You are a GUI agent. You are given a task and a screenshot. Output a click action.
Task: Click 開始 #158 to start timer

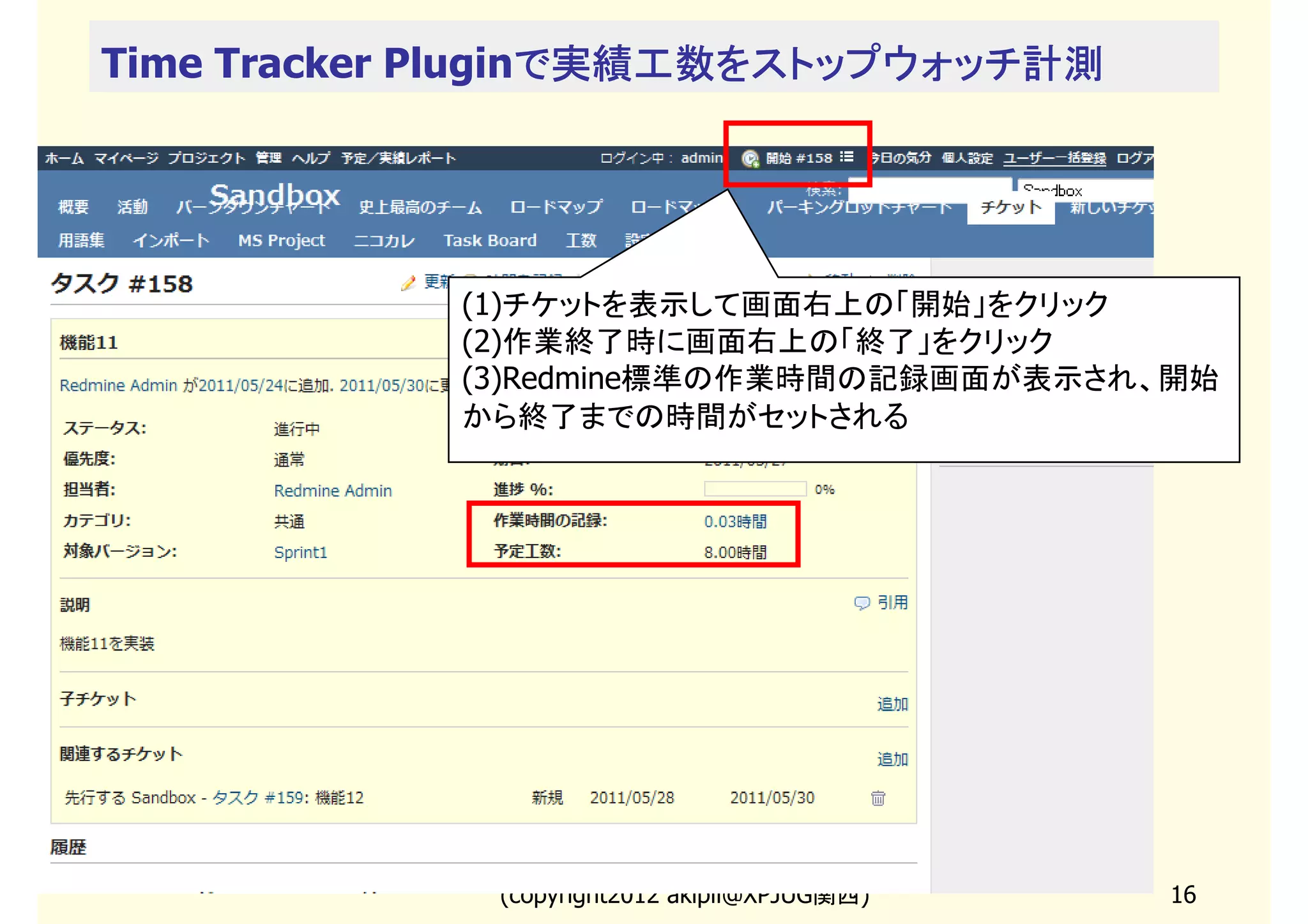(799, 158)
